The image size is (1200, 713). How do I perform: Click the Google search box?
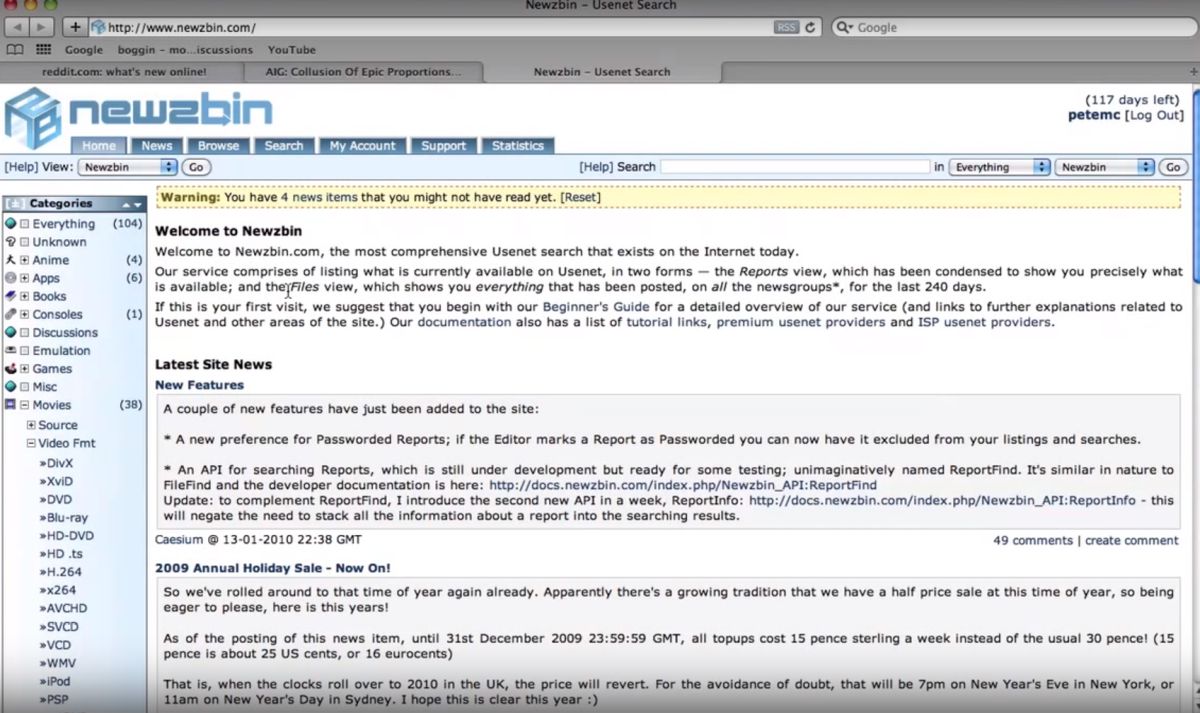[1013, 27]
